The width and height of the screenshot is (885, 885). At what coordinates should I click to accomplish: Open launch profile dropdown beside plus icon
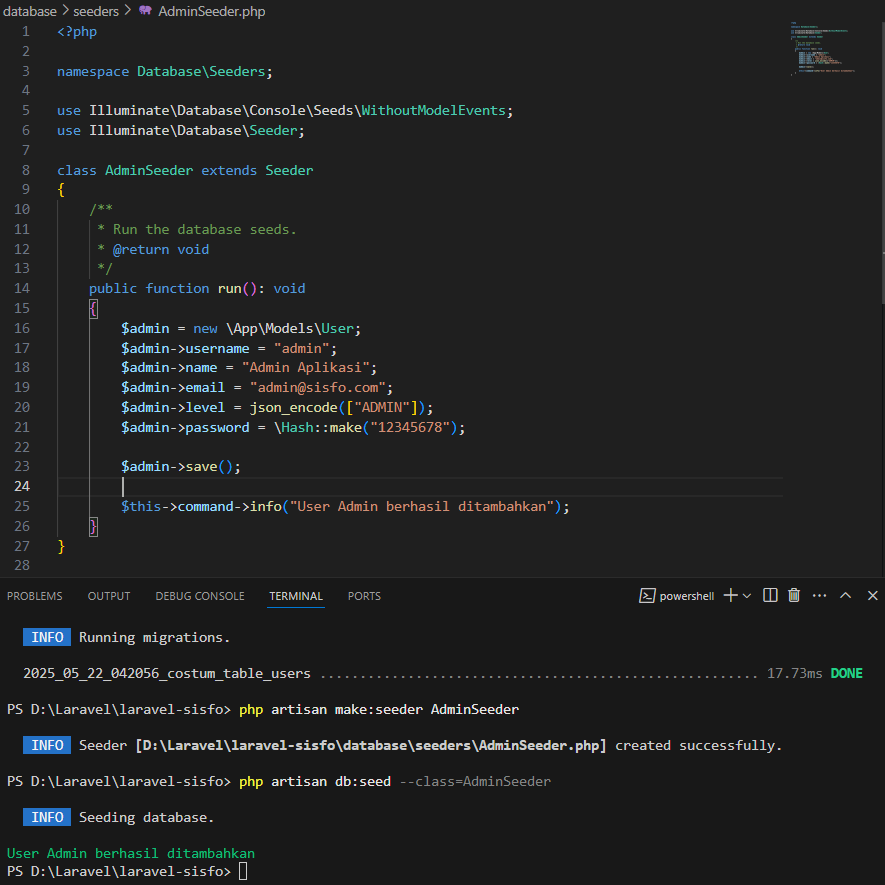click(x=748, y=595)
